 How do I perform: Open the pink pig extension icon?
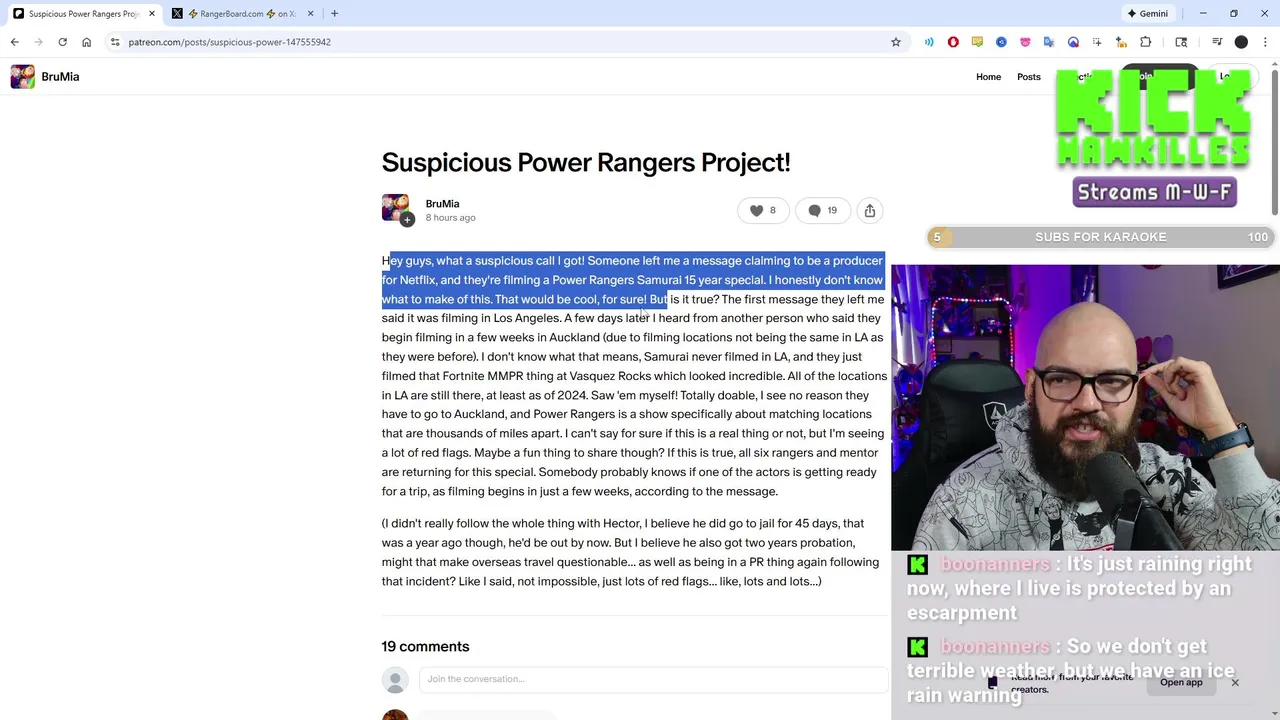1025,42
